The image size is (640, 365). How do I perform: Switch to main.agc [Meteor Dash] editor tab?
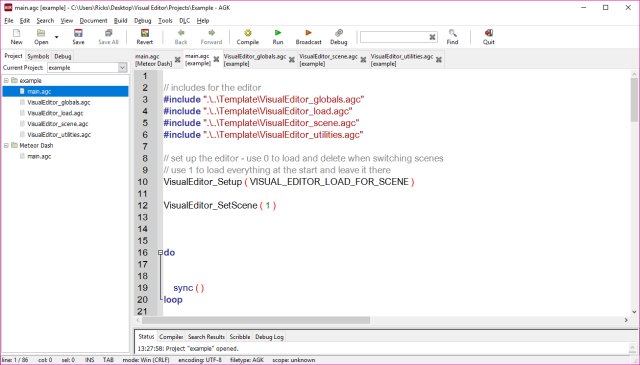tap(153, 60)
